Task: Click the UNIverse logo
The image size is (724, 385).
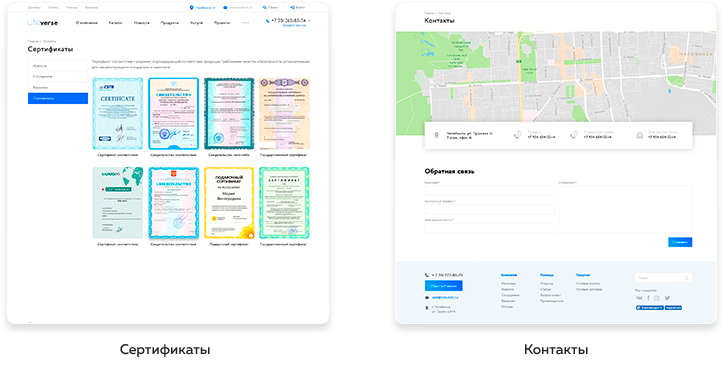Action: [x=42, y=23]
